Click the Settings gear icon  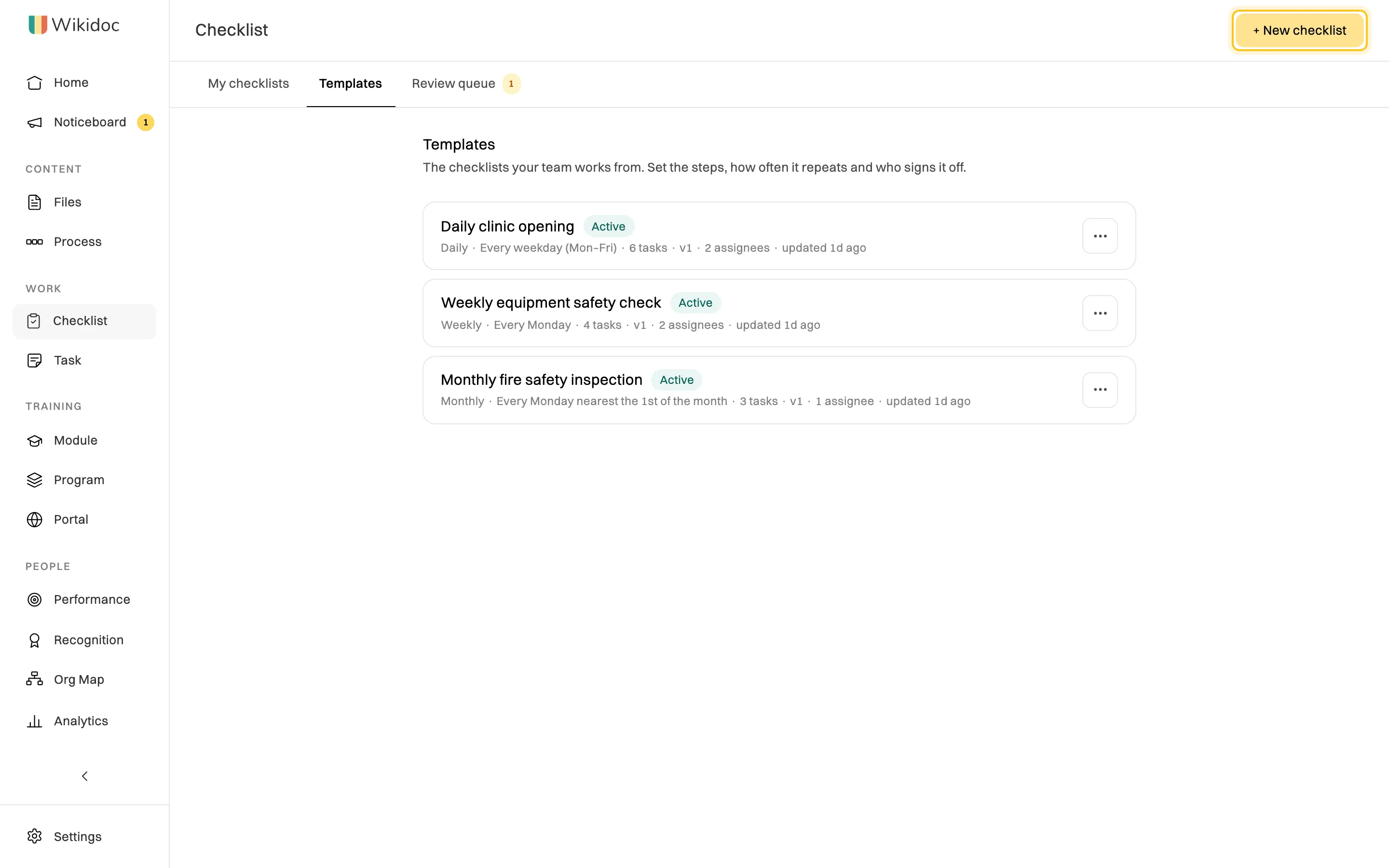34,837
